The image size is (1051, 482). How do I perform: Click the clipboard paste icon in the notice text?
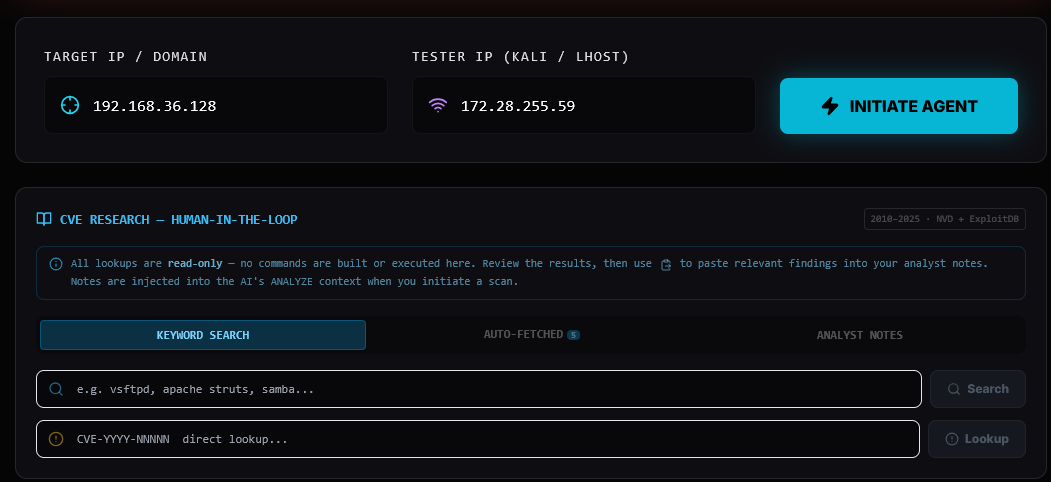(x=666, y=264)
